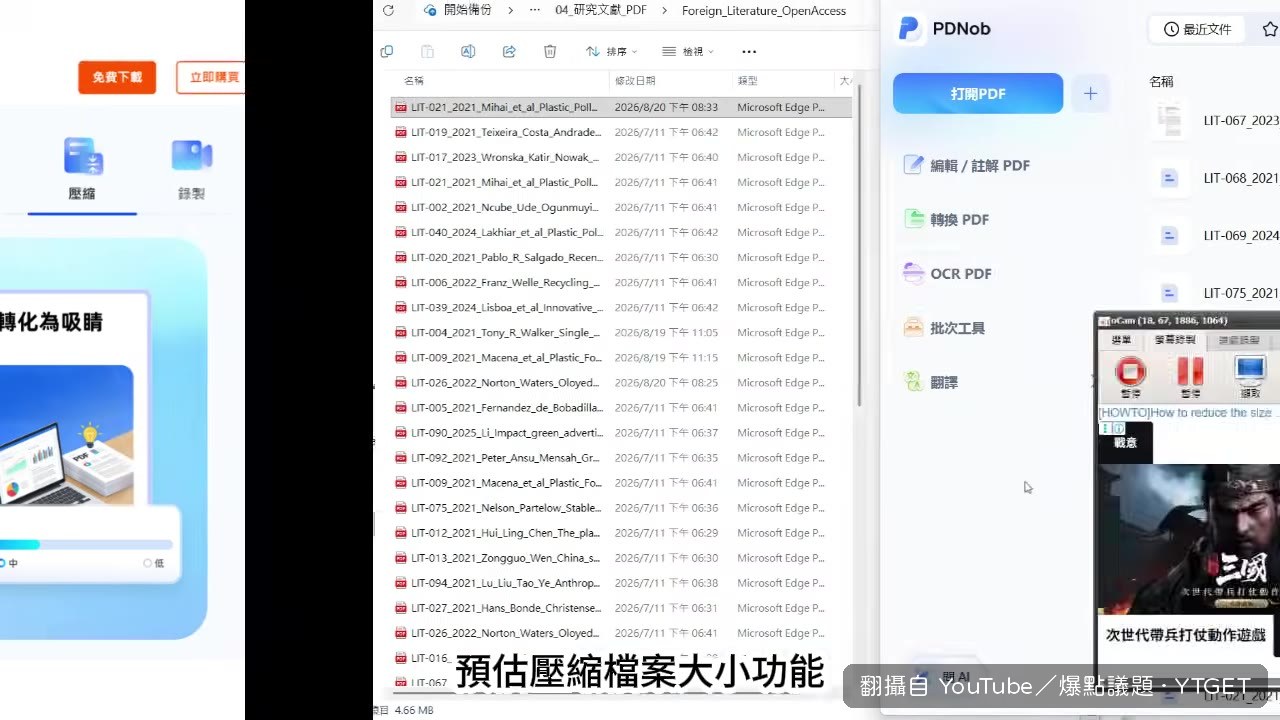Click the 轉換 PDF icon
Image resolution: width=1280 pixels, height=720 pixels.
(x=913, y=219)
